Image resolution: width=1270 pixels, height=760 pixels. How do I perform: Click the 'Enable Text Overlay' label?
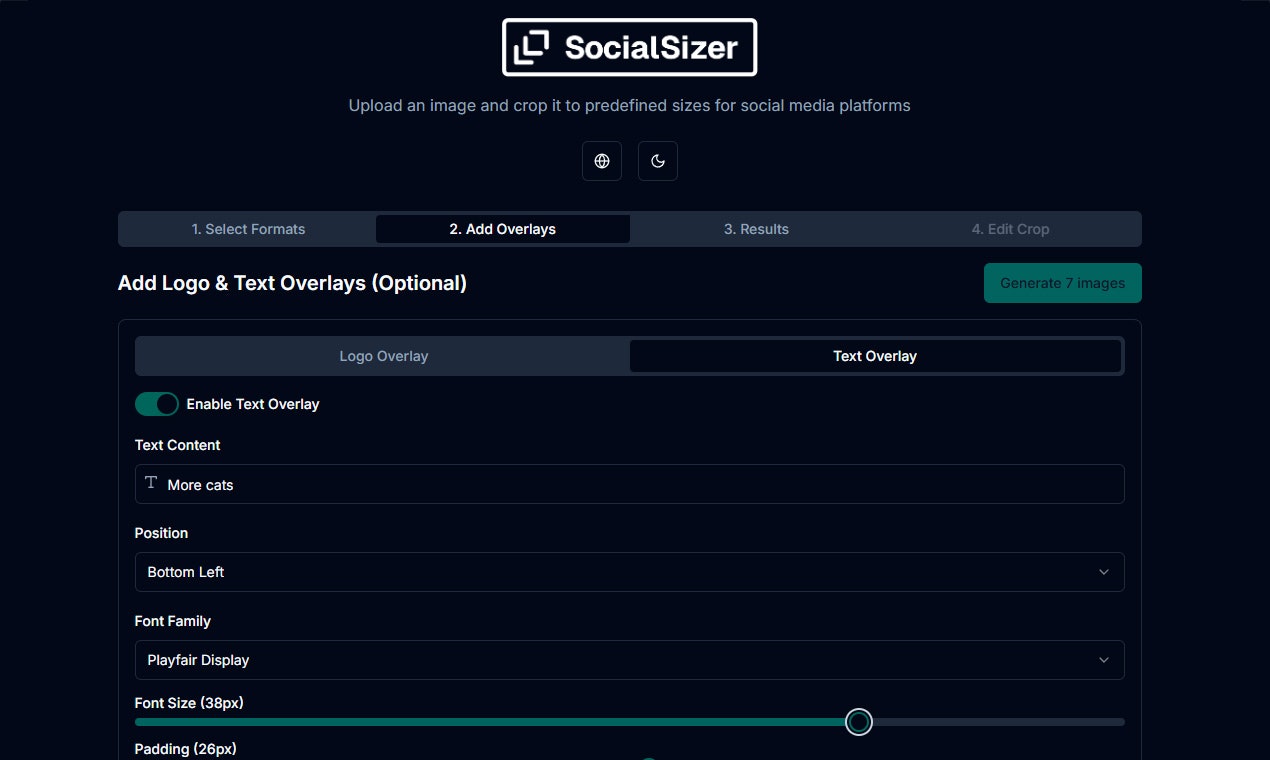[x=253, y=404]
